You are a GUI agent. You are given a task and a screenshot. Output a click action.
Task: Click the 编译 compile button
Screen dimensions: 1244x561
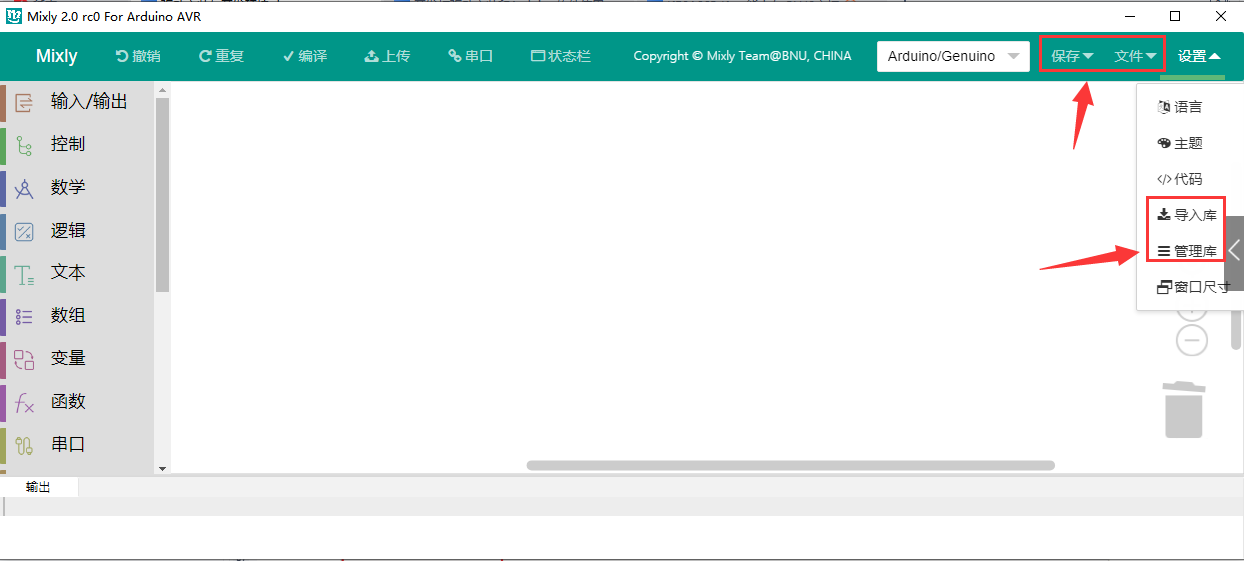pos(305,56)
